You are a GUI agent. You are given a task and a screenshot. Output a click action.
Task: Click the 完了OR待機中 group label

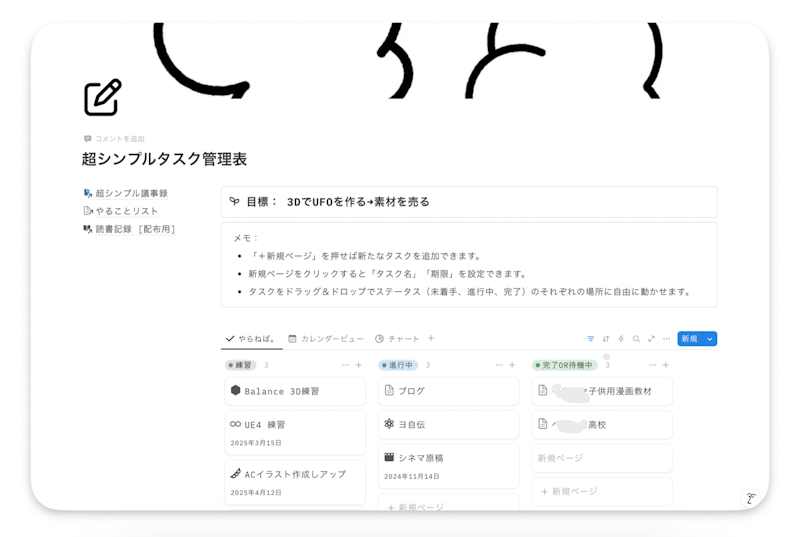pyautogui.click(x=565, y=365)
